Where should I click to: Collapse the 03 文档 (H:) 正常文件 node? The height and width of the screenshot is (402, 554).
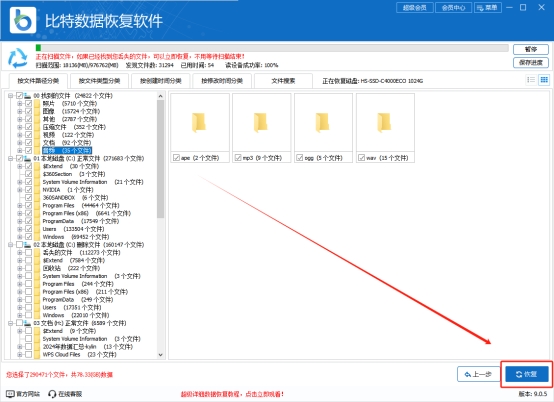11,323
